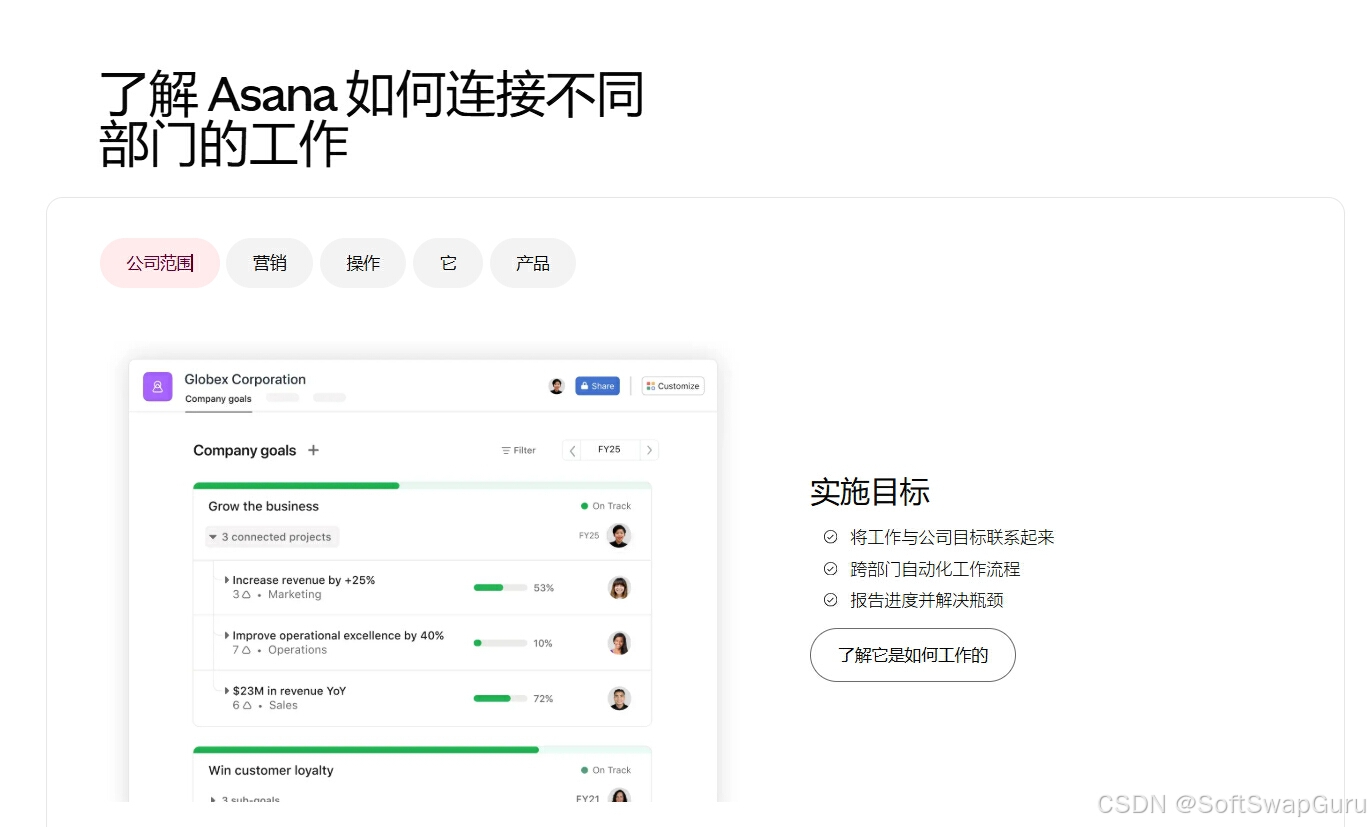Image resolution: width=1371 pixels, height=827 pixels.
Task: Click the FY25 period label
Action: 610,450
